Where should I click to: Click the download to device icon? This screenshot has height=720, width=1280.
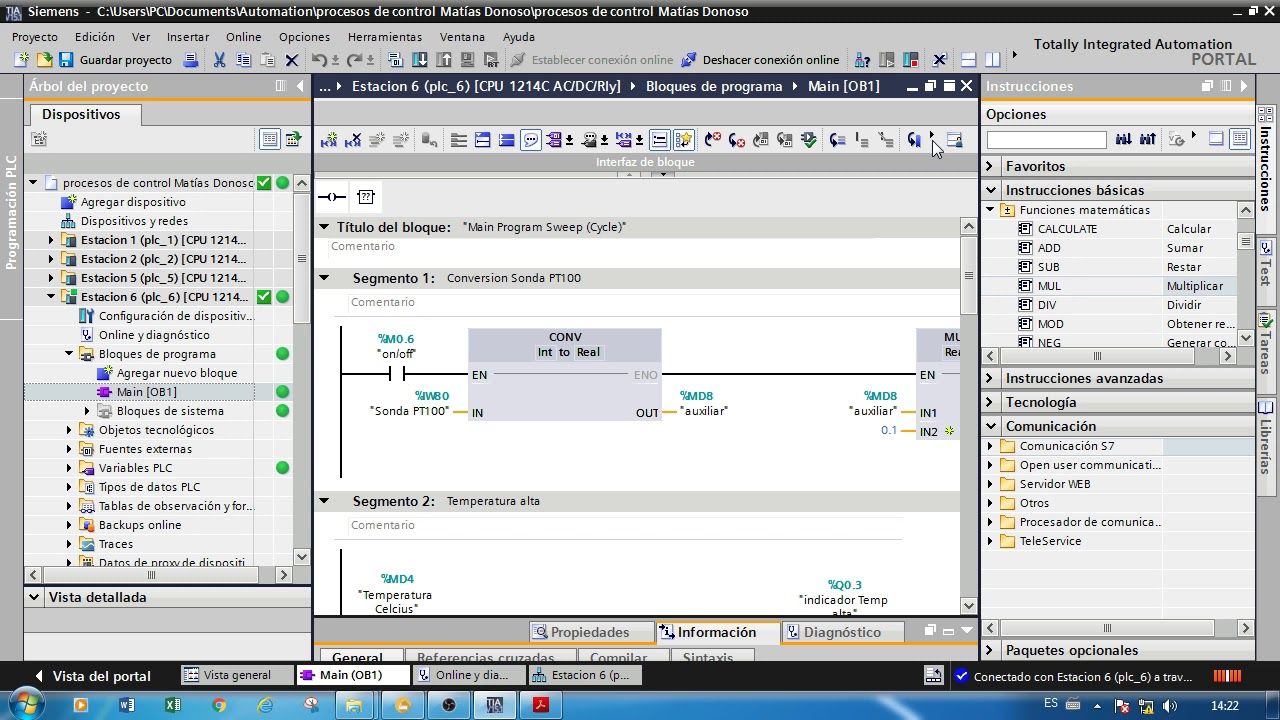coord(419,60)
